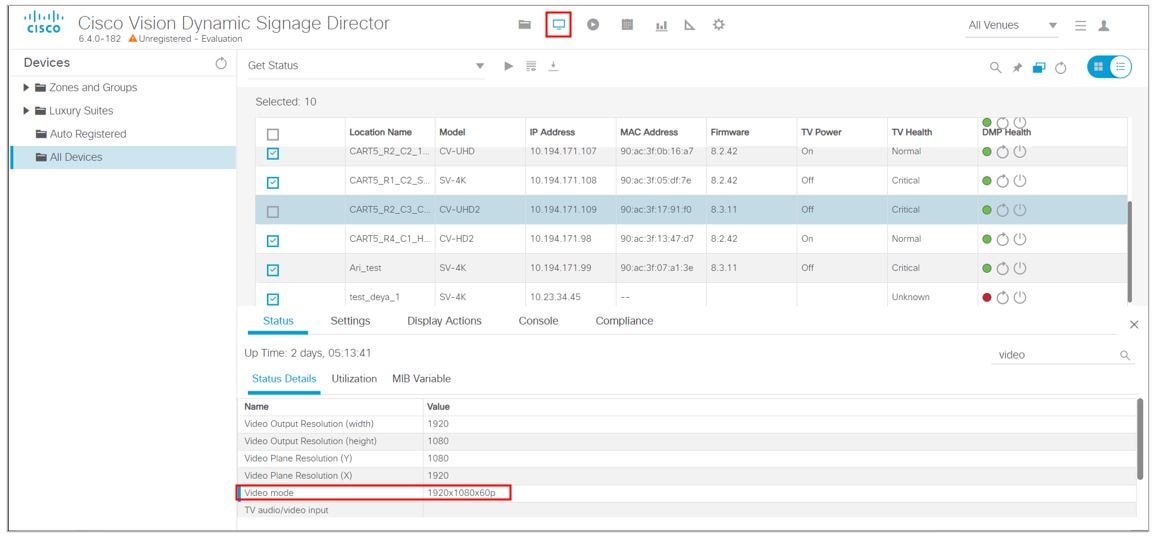Open the device management monitor icon
This screenshot has width=1156, height=538.
click(x=559, y=24)
